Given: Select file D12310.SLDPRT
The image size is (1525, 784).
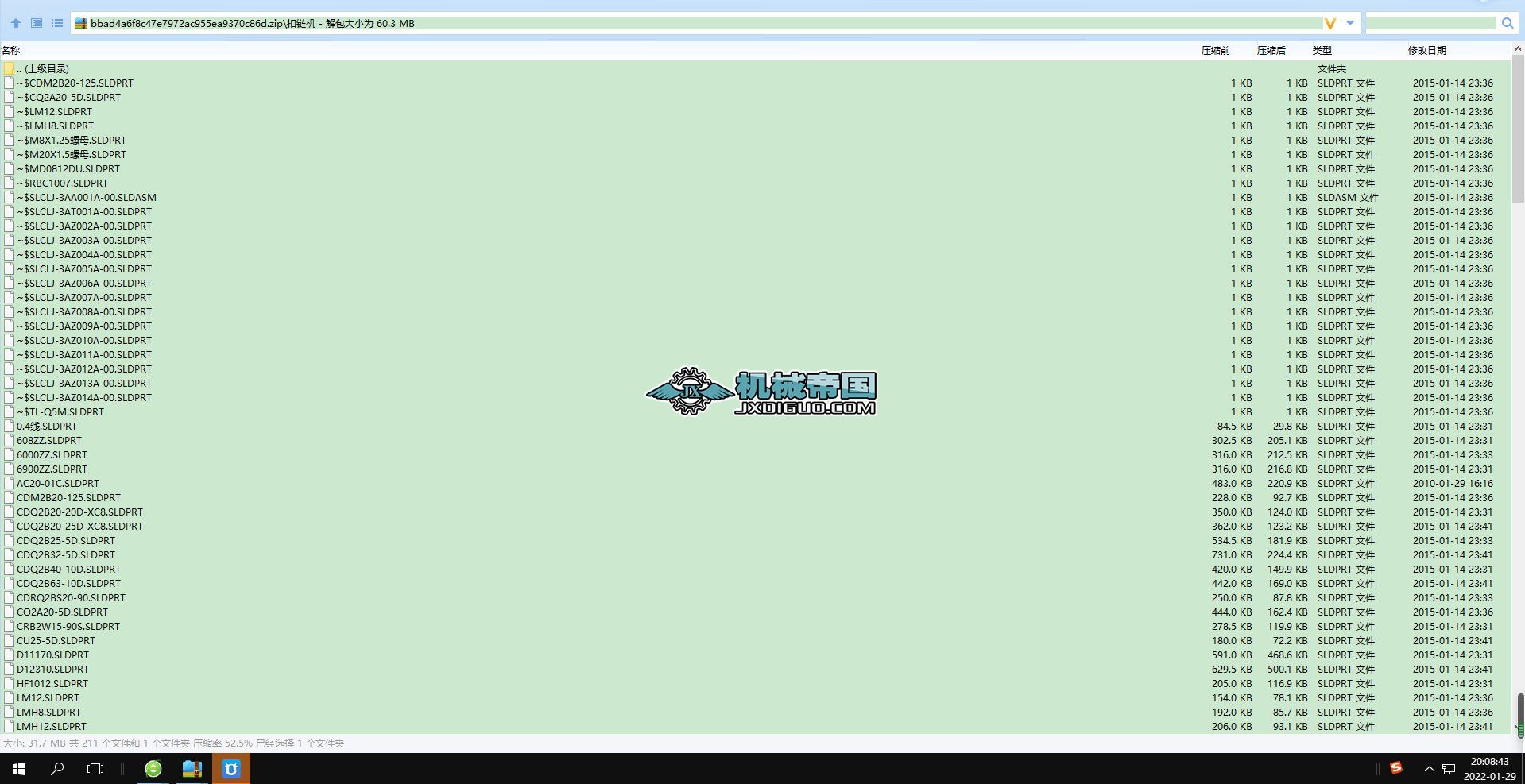Looking at the screenshot, I should click(x=52, y=670).
